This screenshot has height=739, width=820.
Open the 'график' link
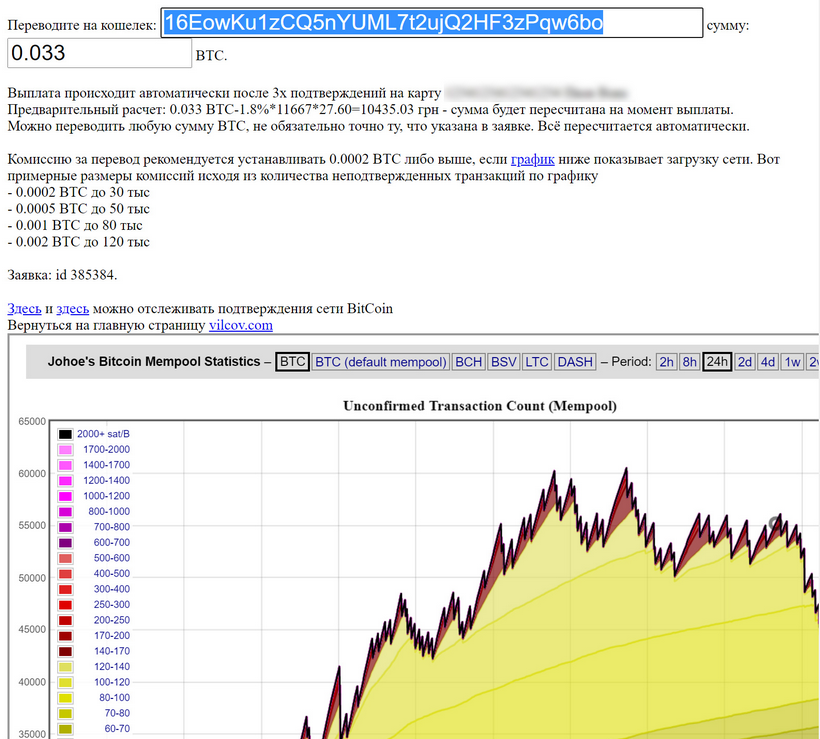532,160
